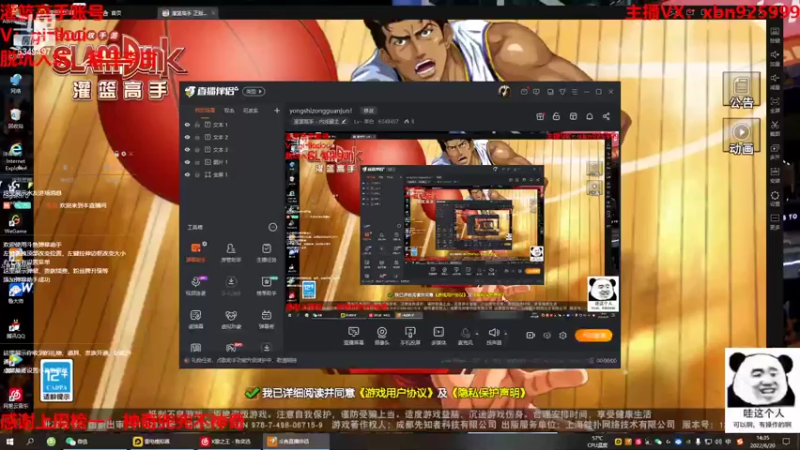The height and width of the screenshot is (450, 800).
Task: Share the room with the share icon
Action: click(606, 116)
